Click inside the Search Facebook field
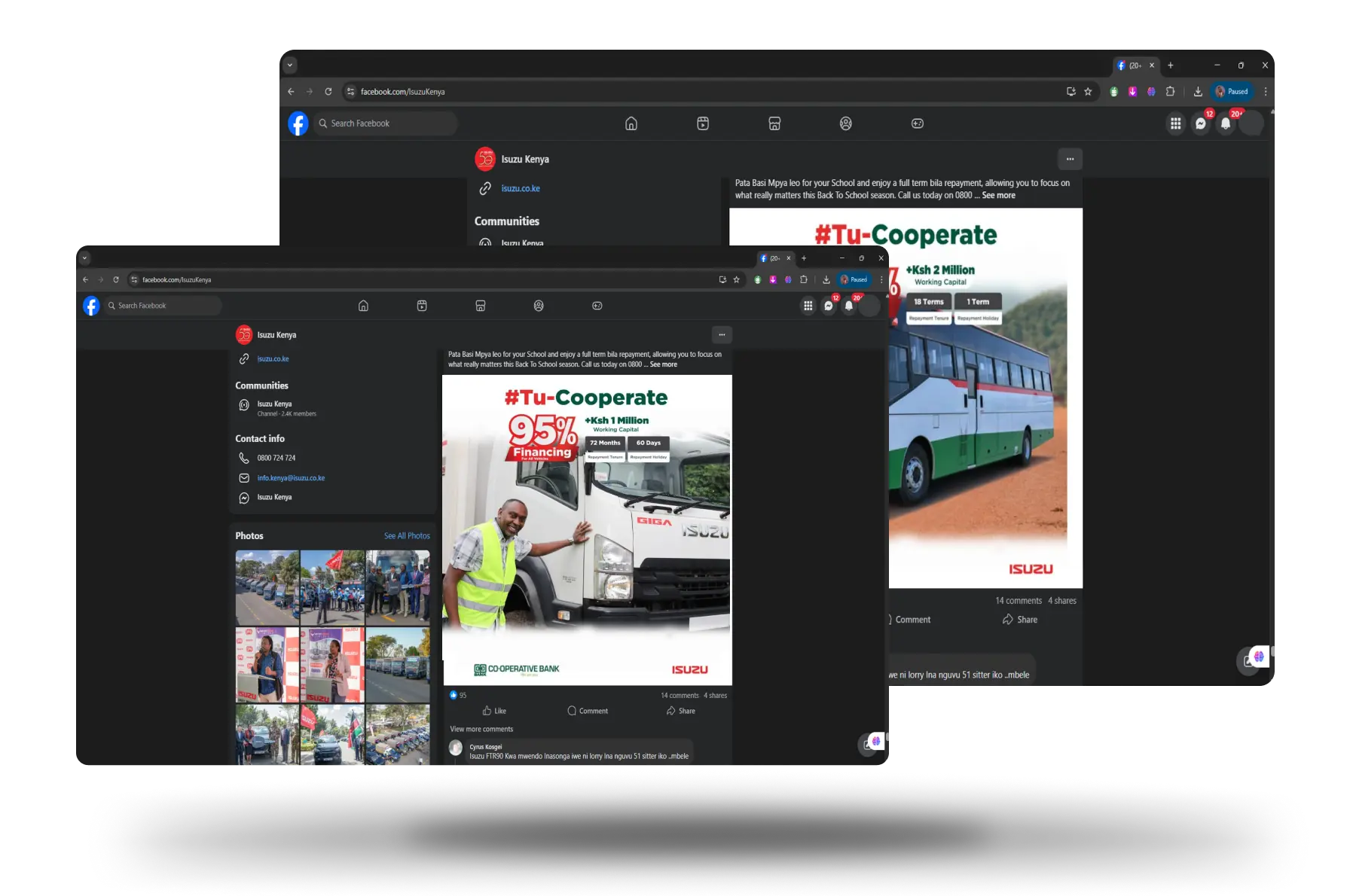The image size is (1350, 896). 162,306
